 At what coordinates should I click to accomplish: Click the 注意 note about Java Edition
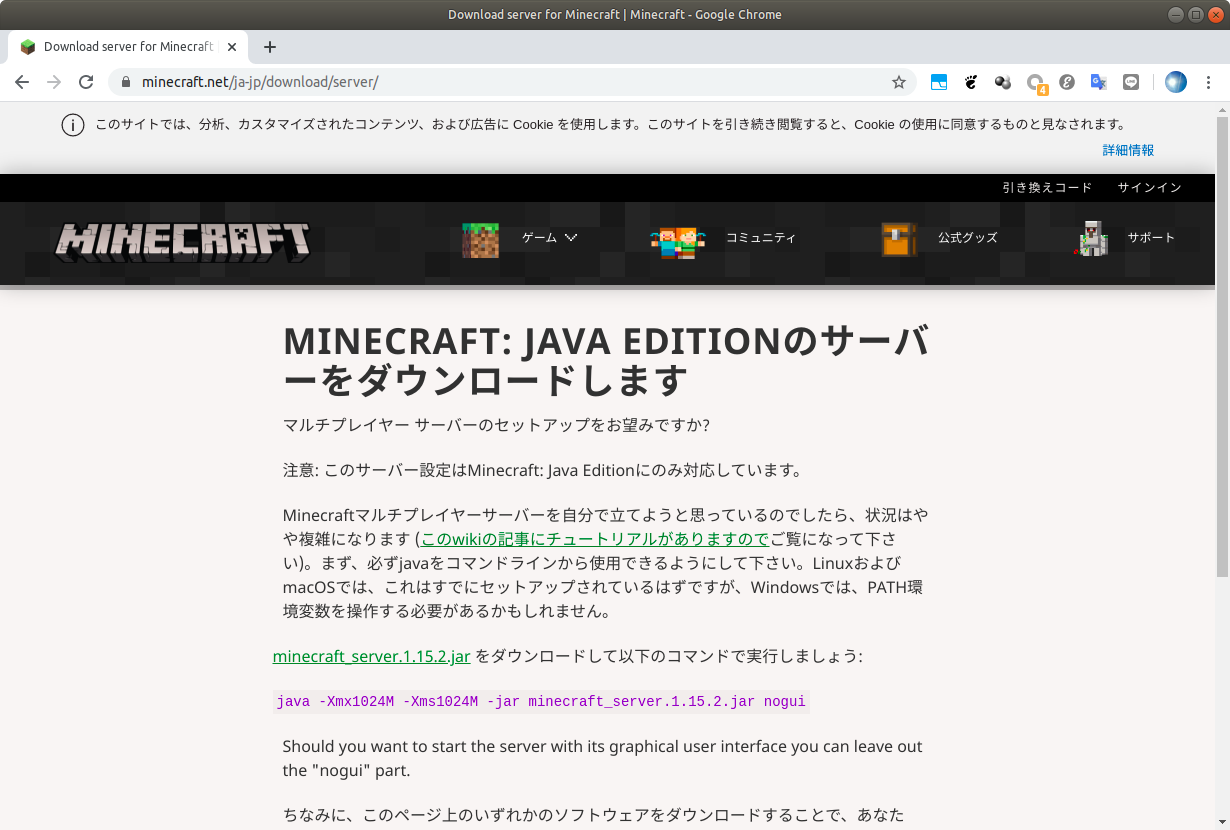pos(543,470)
